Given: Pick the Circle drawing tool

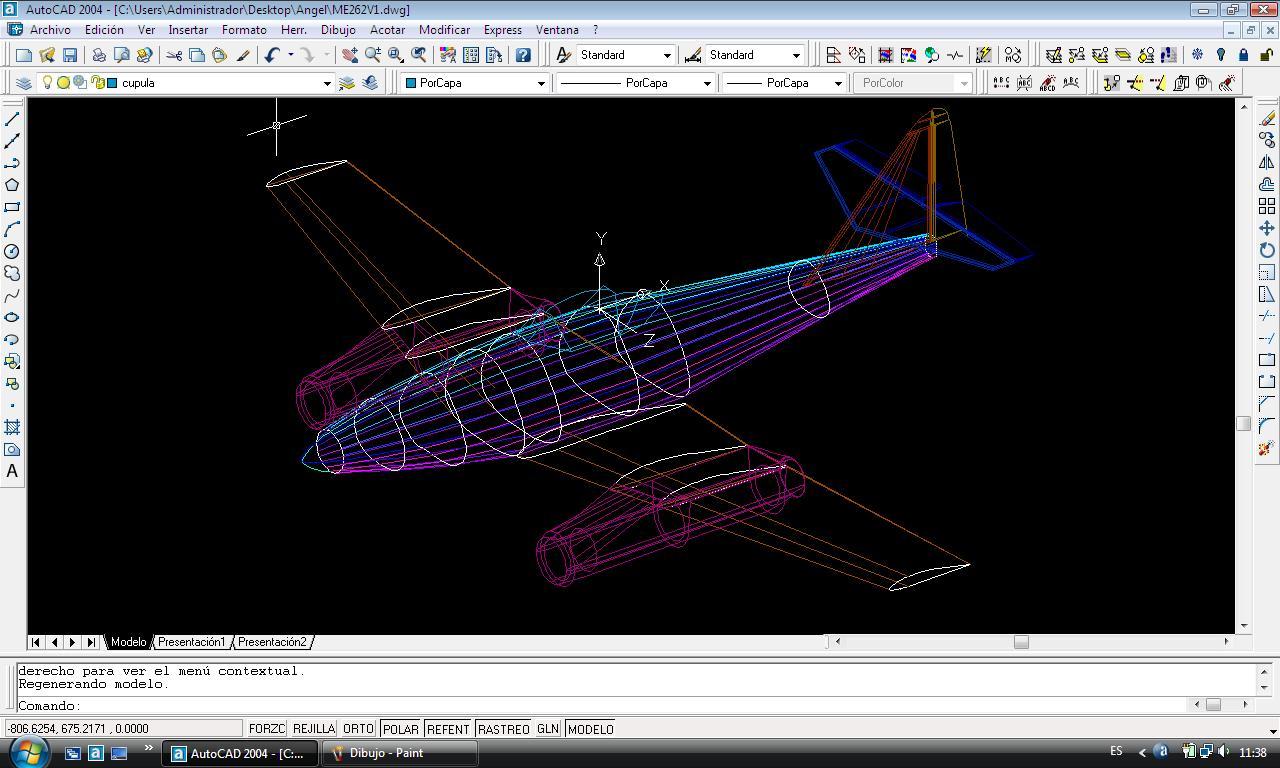Looking at the screenshot, I should click(12, 251).
